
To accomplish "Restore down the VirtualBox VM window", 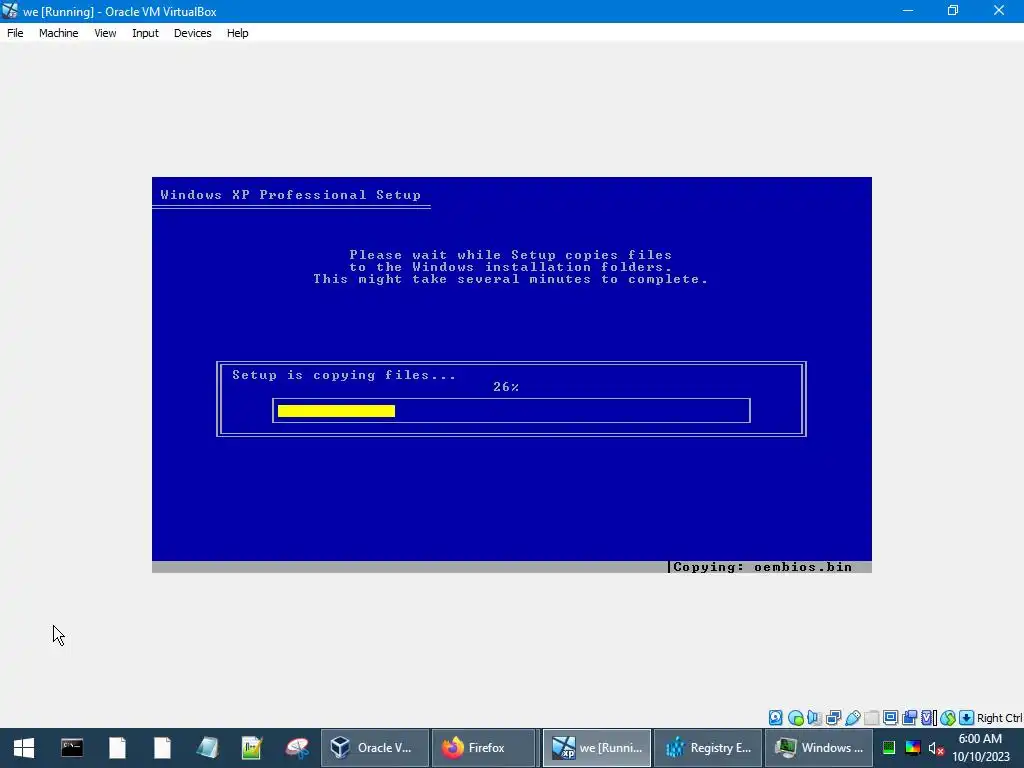I will coord(953,11).
